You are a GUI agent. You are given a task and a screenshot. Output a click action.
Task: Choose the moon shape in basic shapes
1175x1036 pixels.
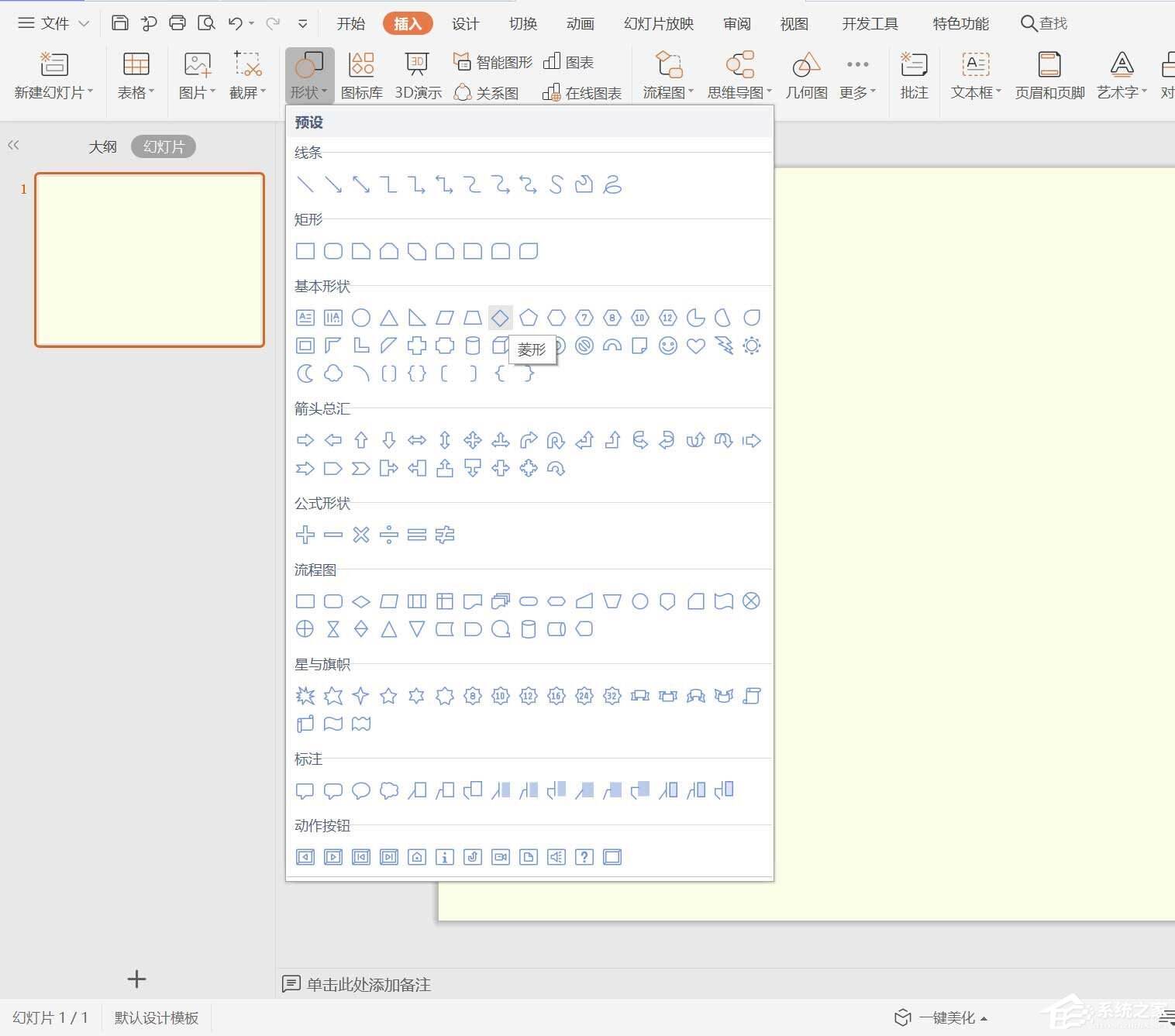pos(305,373)
